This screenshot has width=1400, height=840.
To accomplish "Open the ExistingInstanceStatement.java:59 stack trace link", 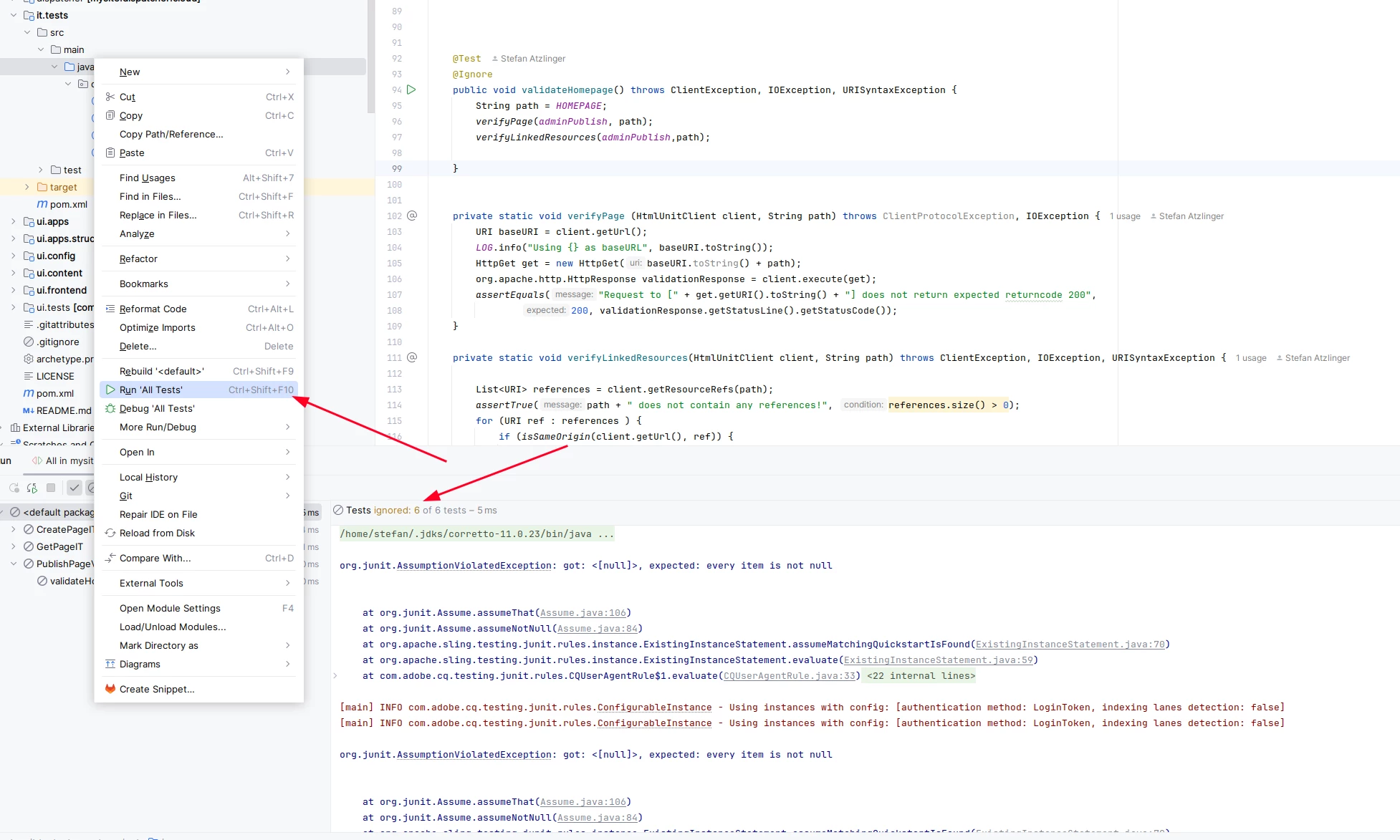I will point(938,660).
